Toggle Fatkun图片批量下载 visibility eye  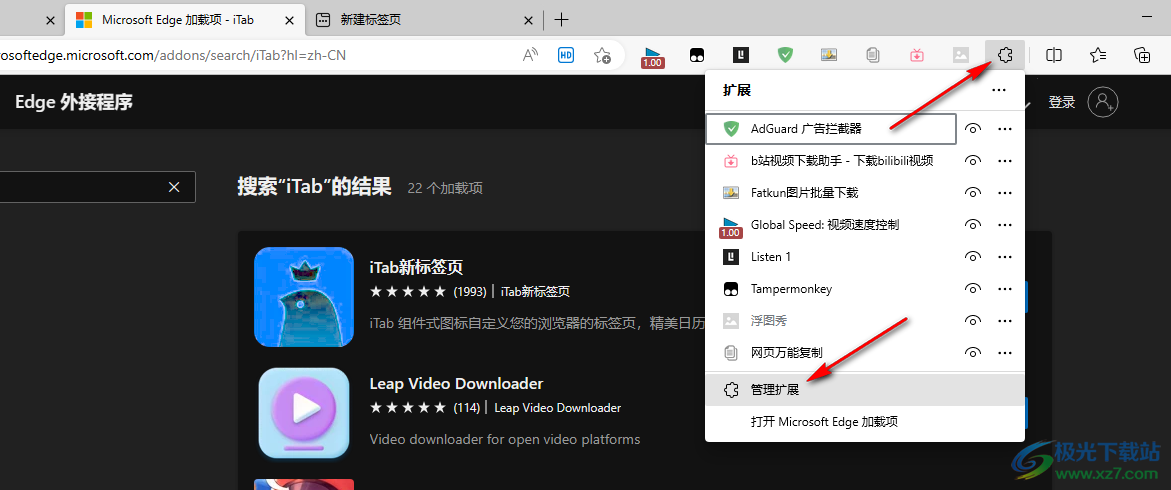972,193
